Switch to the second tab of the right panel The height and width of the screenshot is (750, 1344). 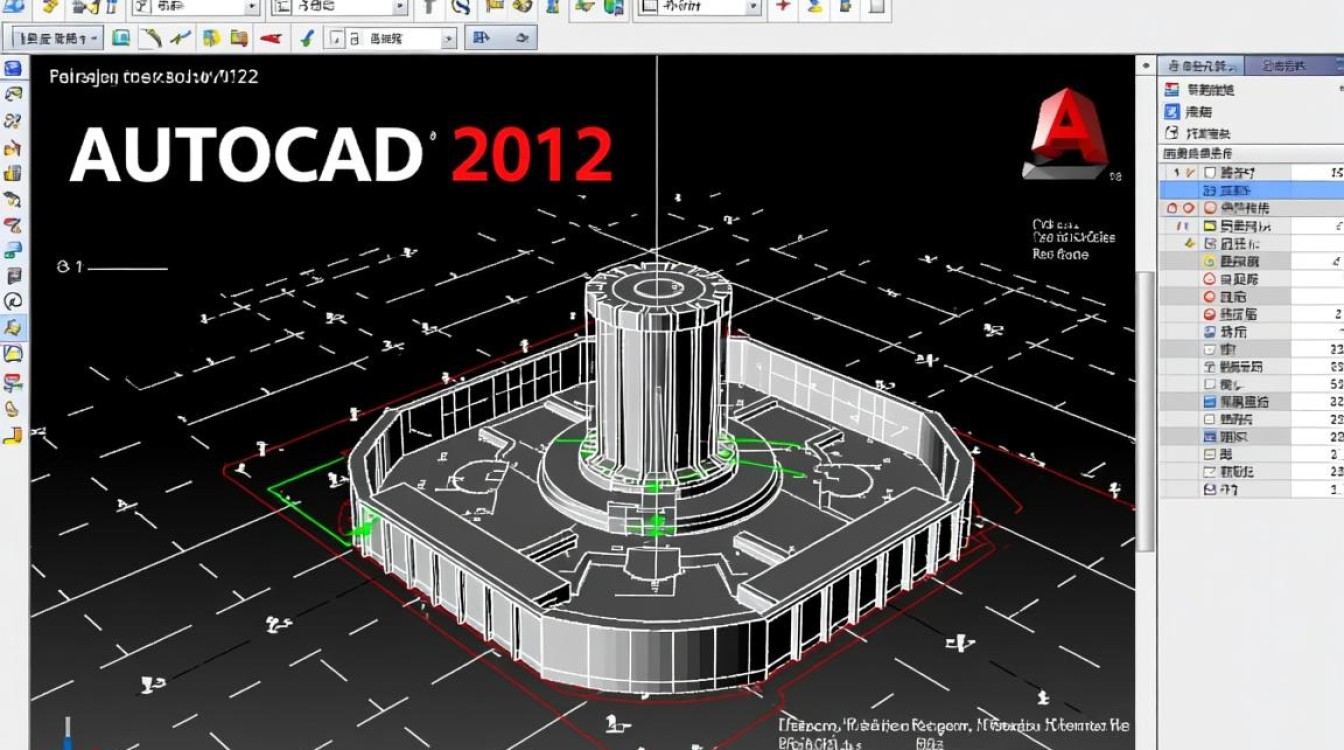[1284, 66]
